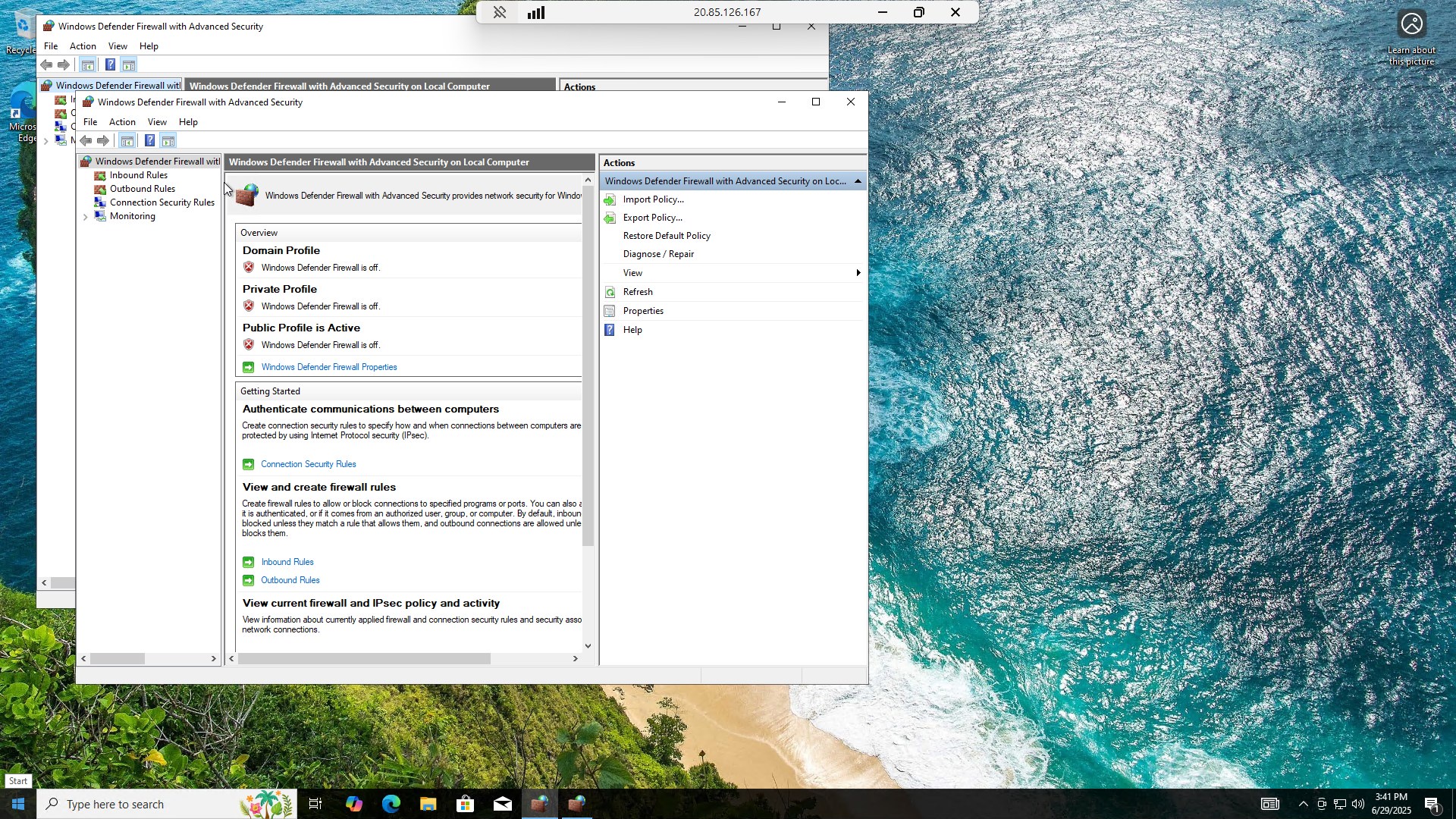Click green arrow beside Firewall Properties link
This screenshot has width=1456, height=819.
249,367
